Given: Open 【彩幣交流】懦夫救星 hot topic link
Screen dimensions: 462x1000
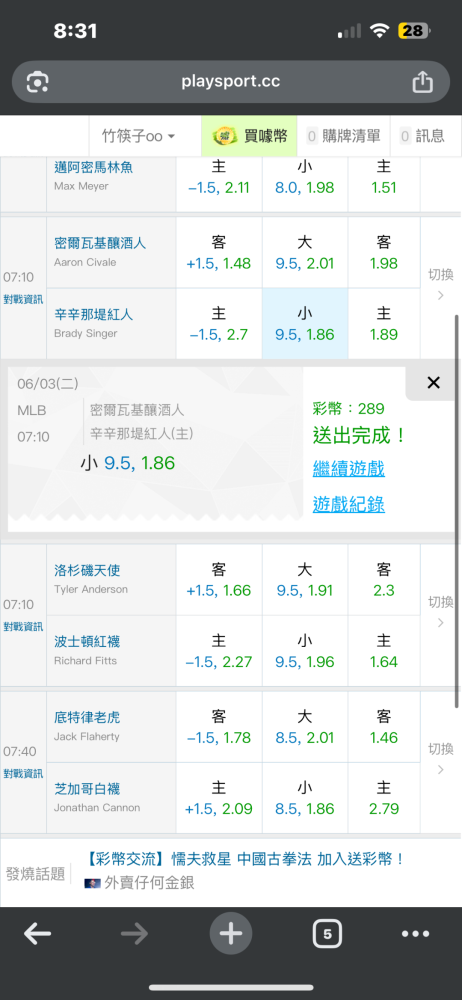Looking at the screenshot, I should 245,858.
